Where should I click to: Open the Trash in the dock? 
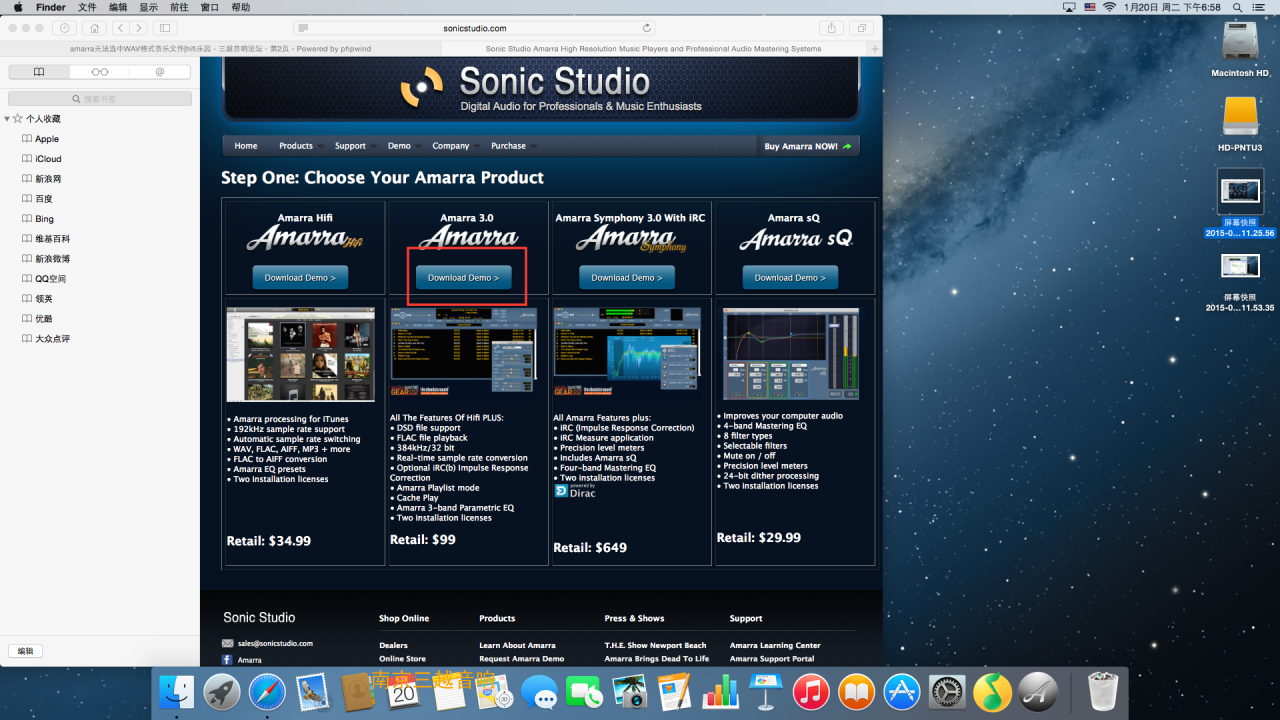click(x=1102, y=692)
